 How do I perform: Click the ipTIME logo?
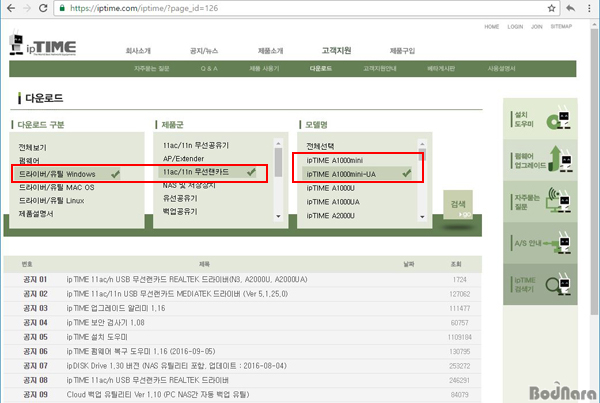(42, 45)
